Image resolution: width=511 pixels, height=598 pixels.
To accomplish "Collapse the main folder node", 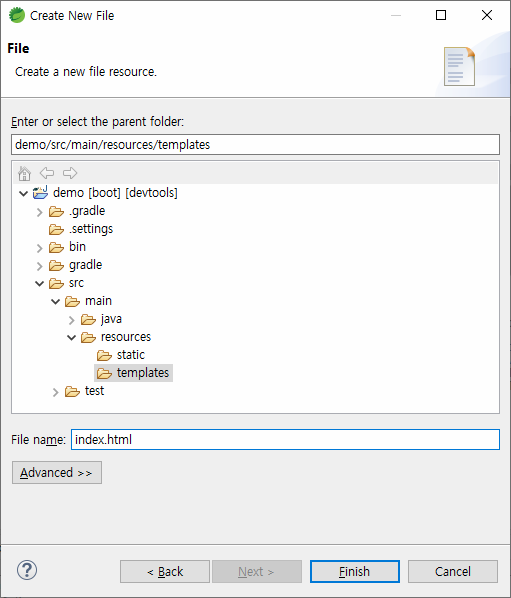I will coord(55,301).
